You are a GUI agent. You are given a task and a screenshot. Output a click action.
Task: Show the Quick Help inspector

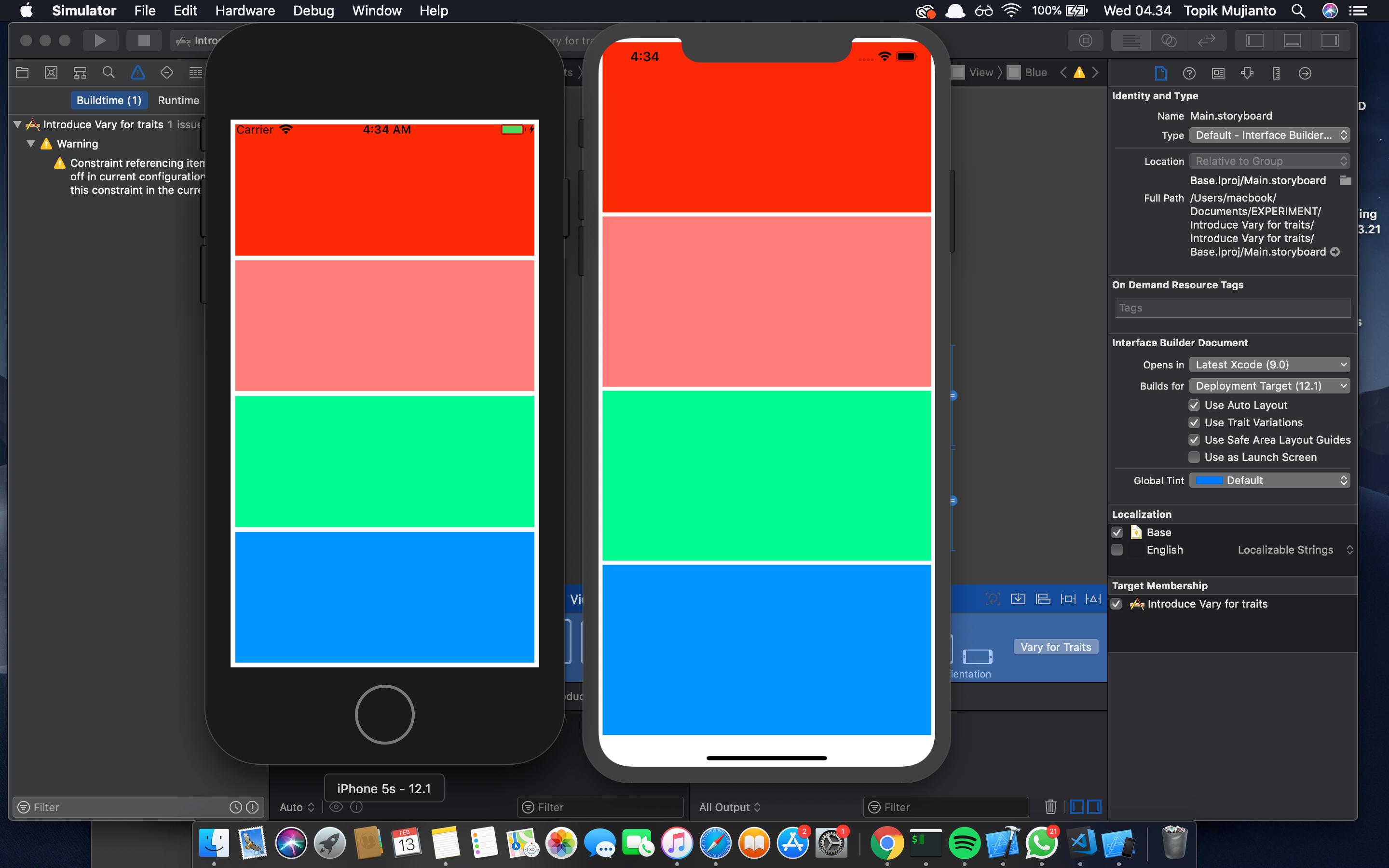[x=1189, y=73]
